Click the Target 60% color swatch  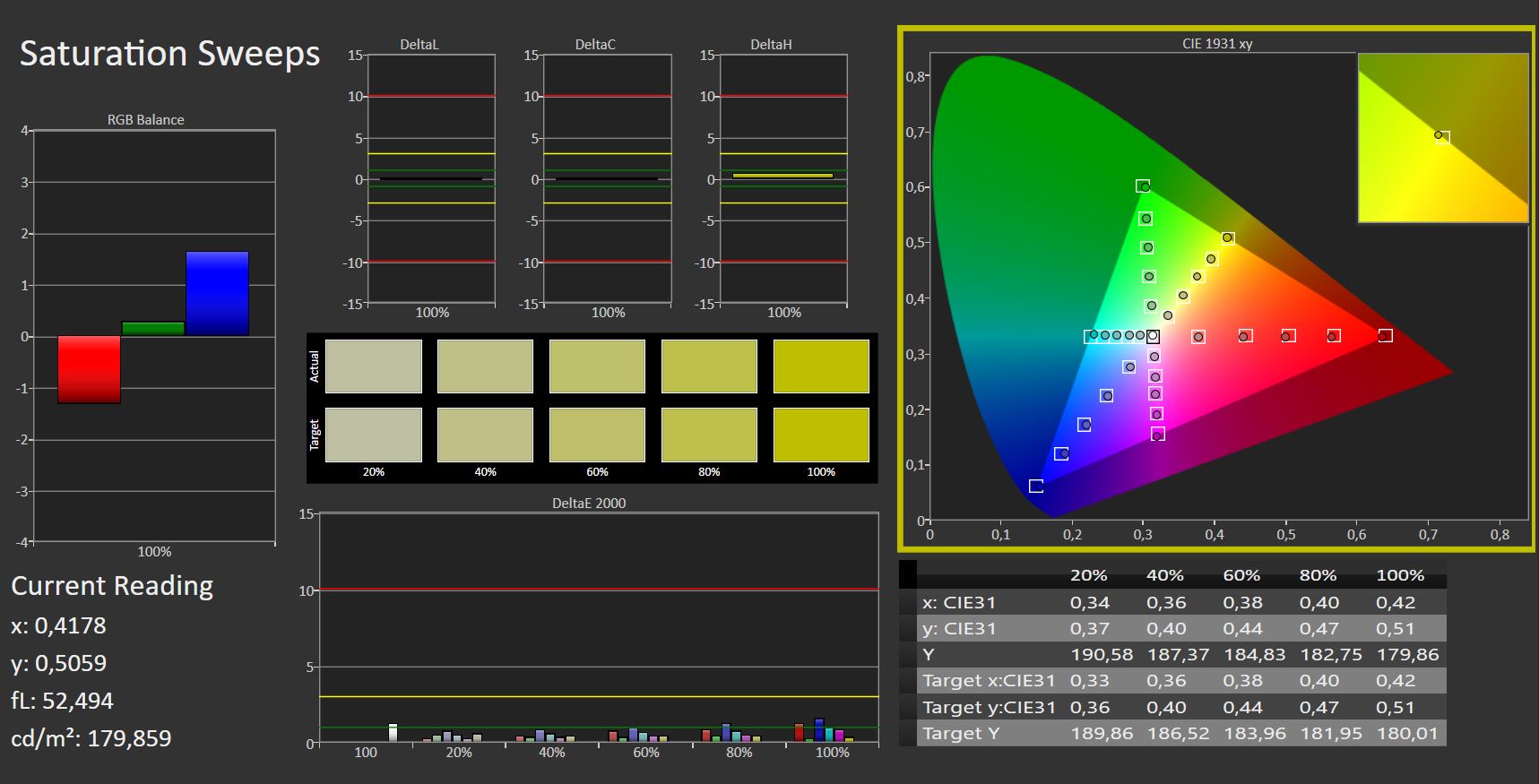[x=597, y=435]
